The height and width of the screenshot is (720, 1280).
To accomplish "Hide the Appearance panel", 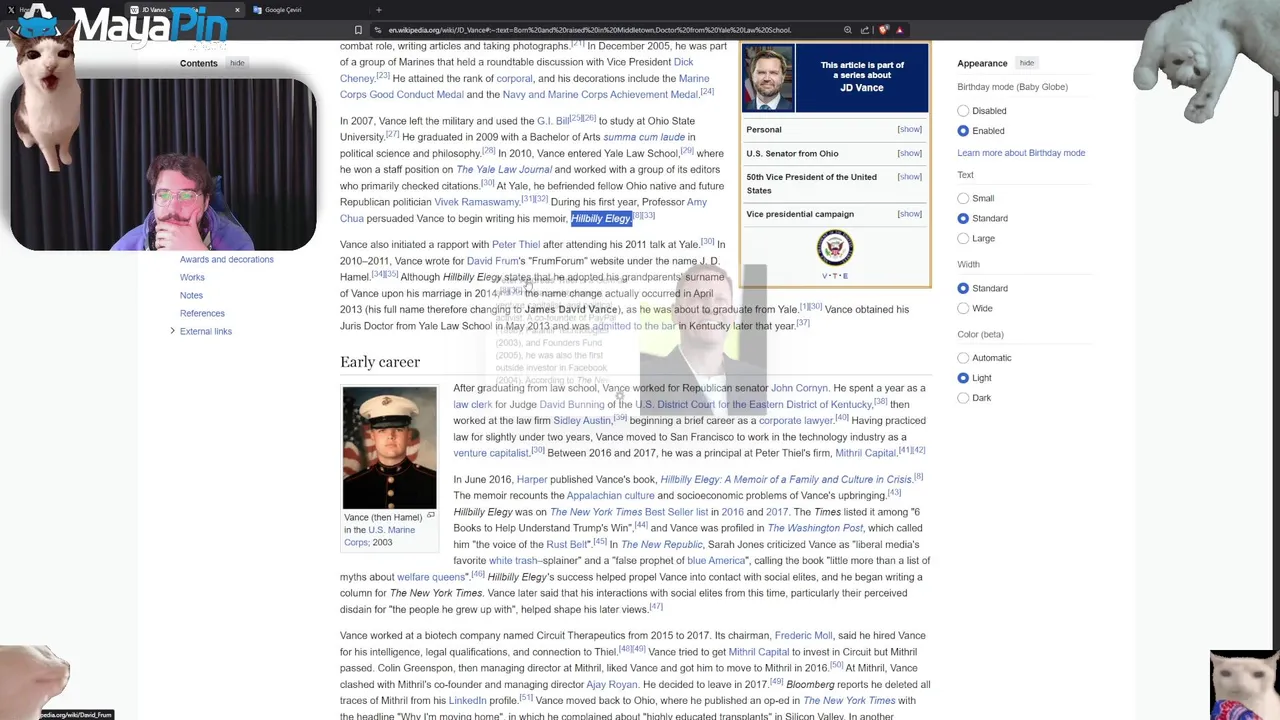I will tap(1027, 63).
